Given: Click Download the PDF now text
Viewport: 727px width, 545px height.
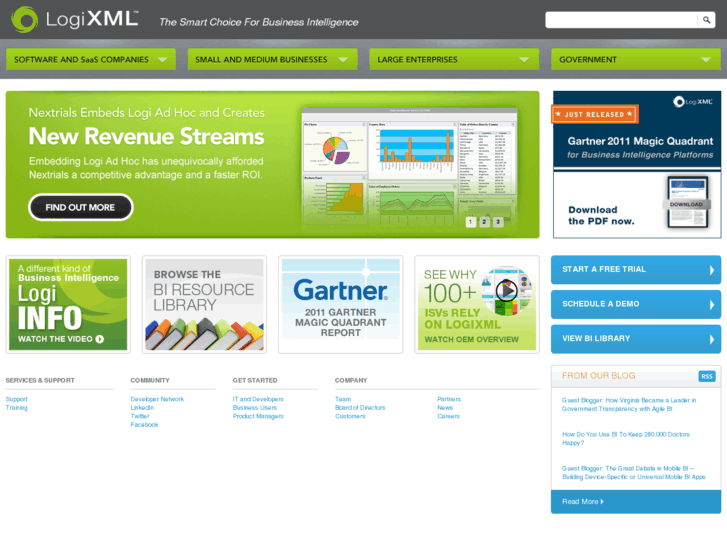Looking at the screenshot, I should tap(601, 215).
